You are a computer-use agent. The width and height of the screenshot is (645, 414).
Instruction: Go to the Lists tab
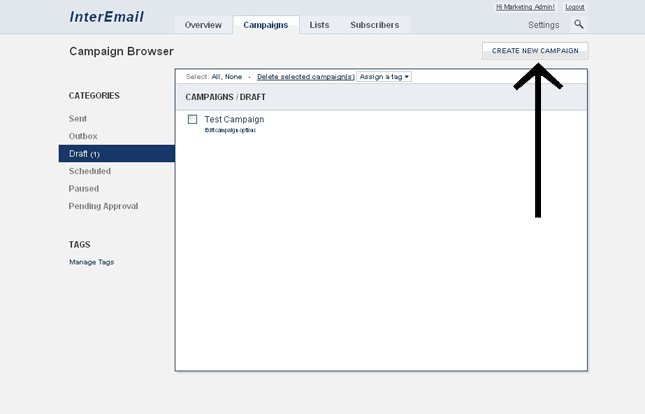319,25
